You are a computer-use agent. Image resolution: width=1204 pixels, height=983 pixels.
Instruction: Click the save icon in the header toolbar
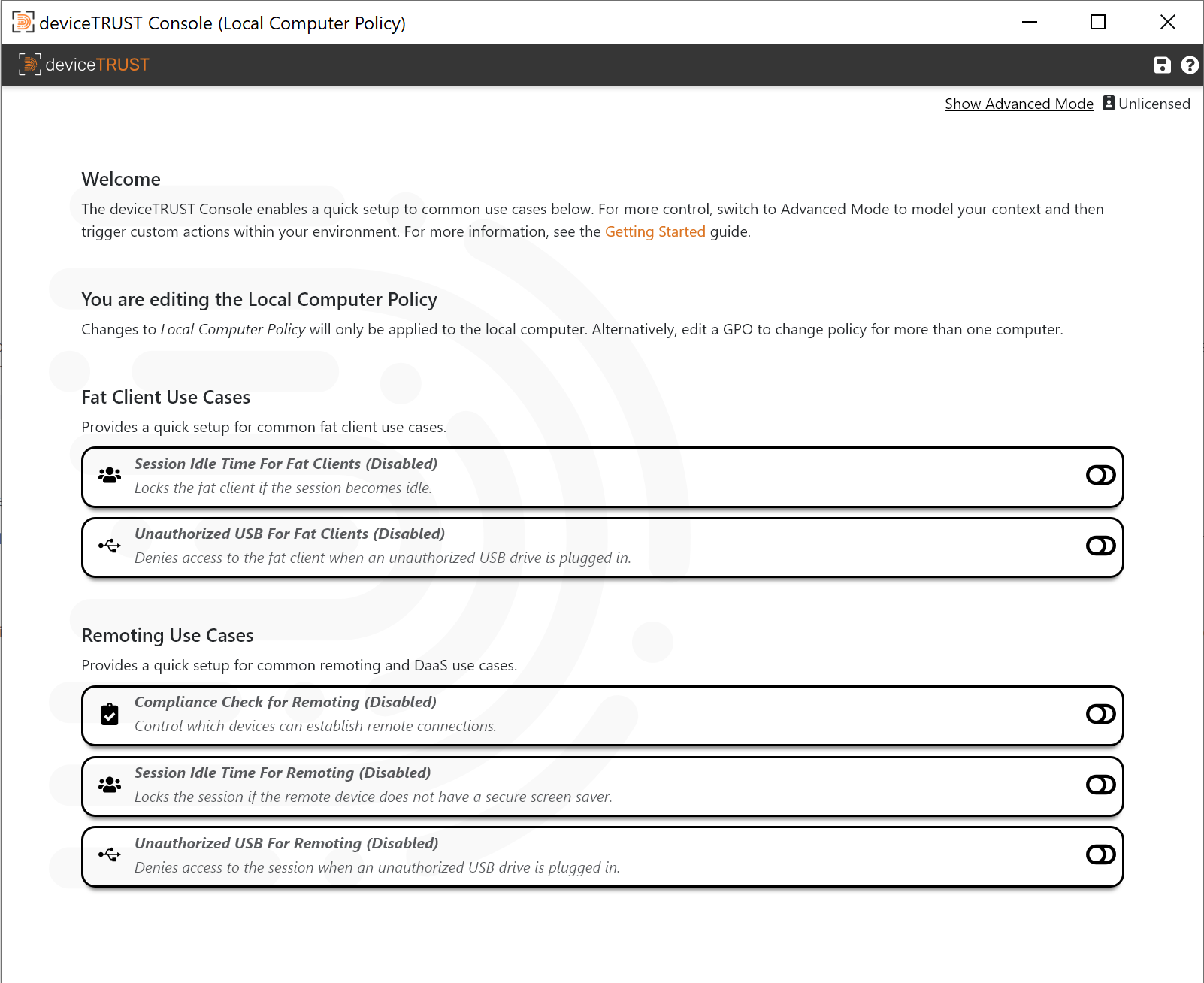click(x=1162, y=65)
